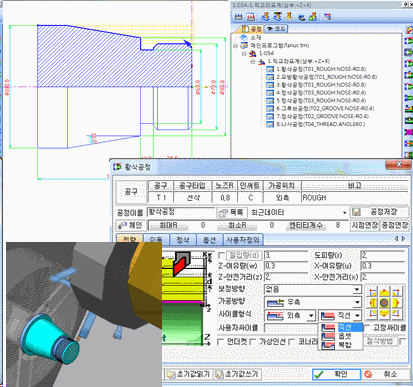413x387 pixels.
Task: Choose 복합 from the open cycle-type list
Action: pos(341,345)
